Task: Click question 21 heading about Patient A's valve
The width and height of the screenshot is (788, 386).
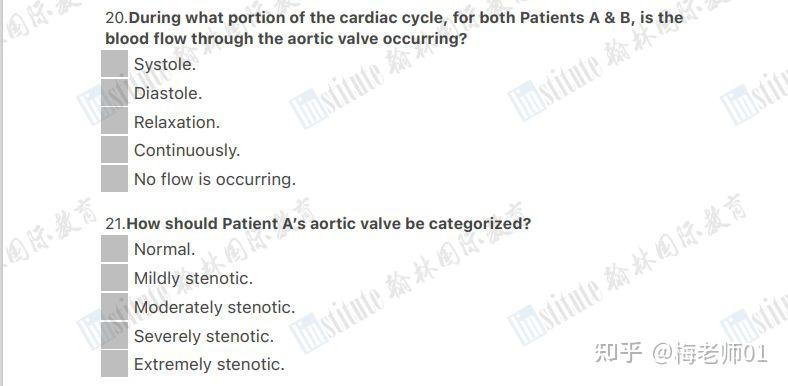Action: click(318, 224)
